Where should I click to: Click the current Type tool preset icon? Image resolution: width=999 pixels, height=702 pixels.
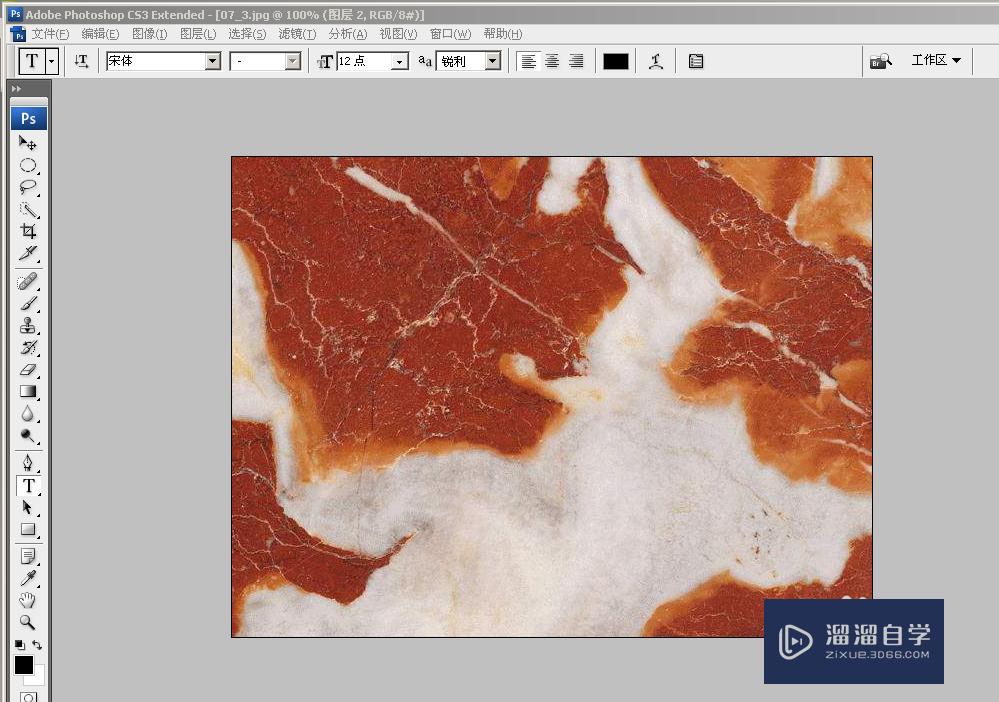[32, 62]
